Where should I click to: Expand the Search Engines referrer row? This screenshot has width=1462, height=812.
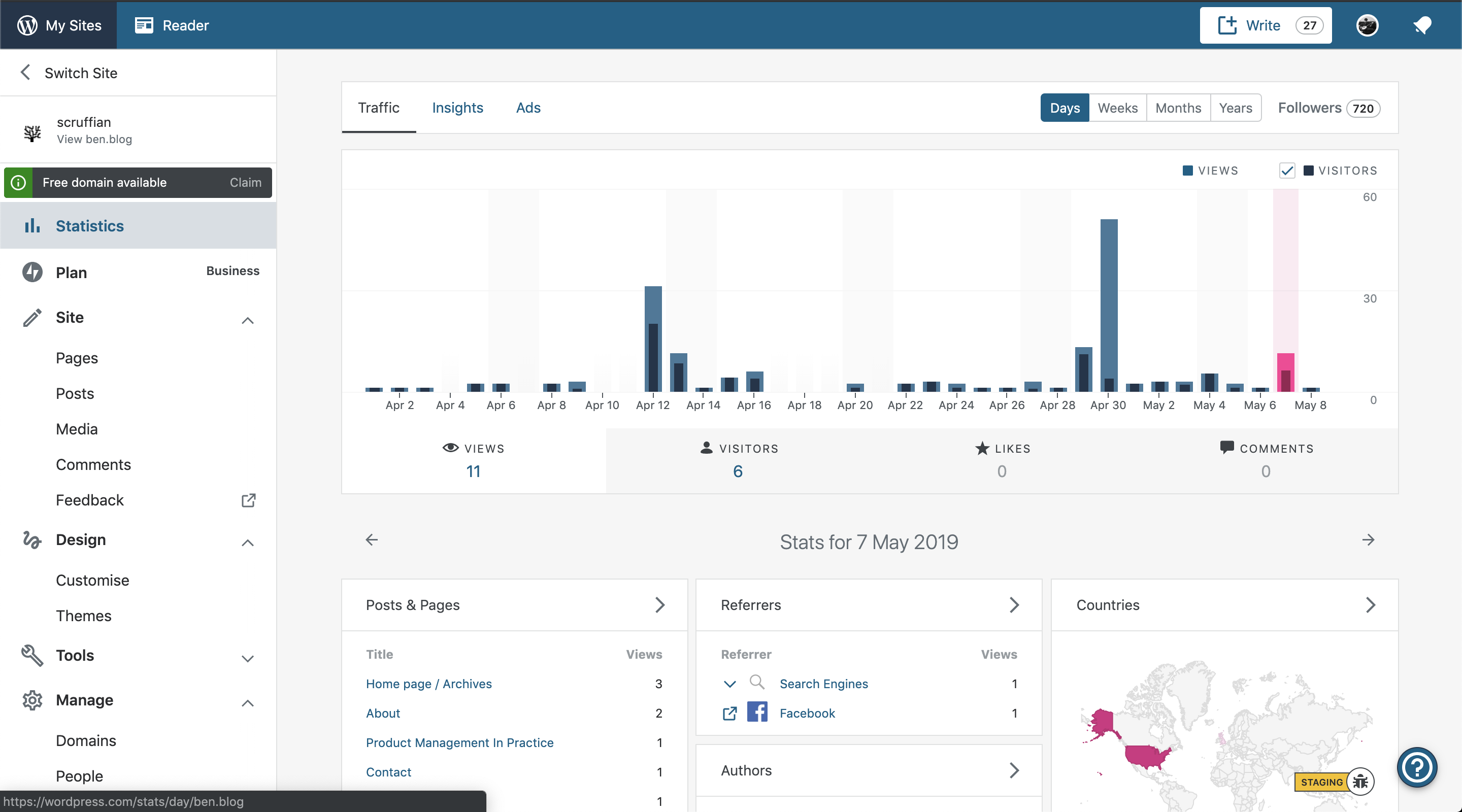(x=730, y=684)
